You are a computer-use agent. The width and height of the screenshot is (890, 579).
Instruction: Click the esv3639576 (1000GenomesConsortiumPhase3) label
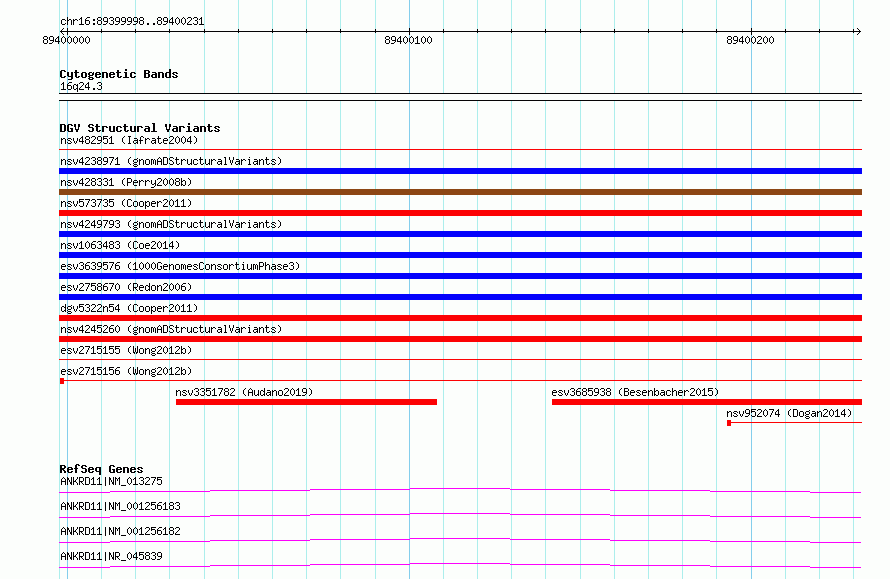pyautogui.click(x=180, y=266)
